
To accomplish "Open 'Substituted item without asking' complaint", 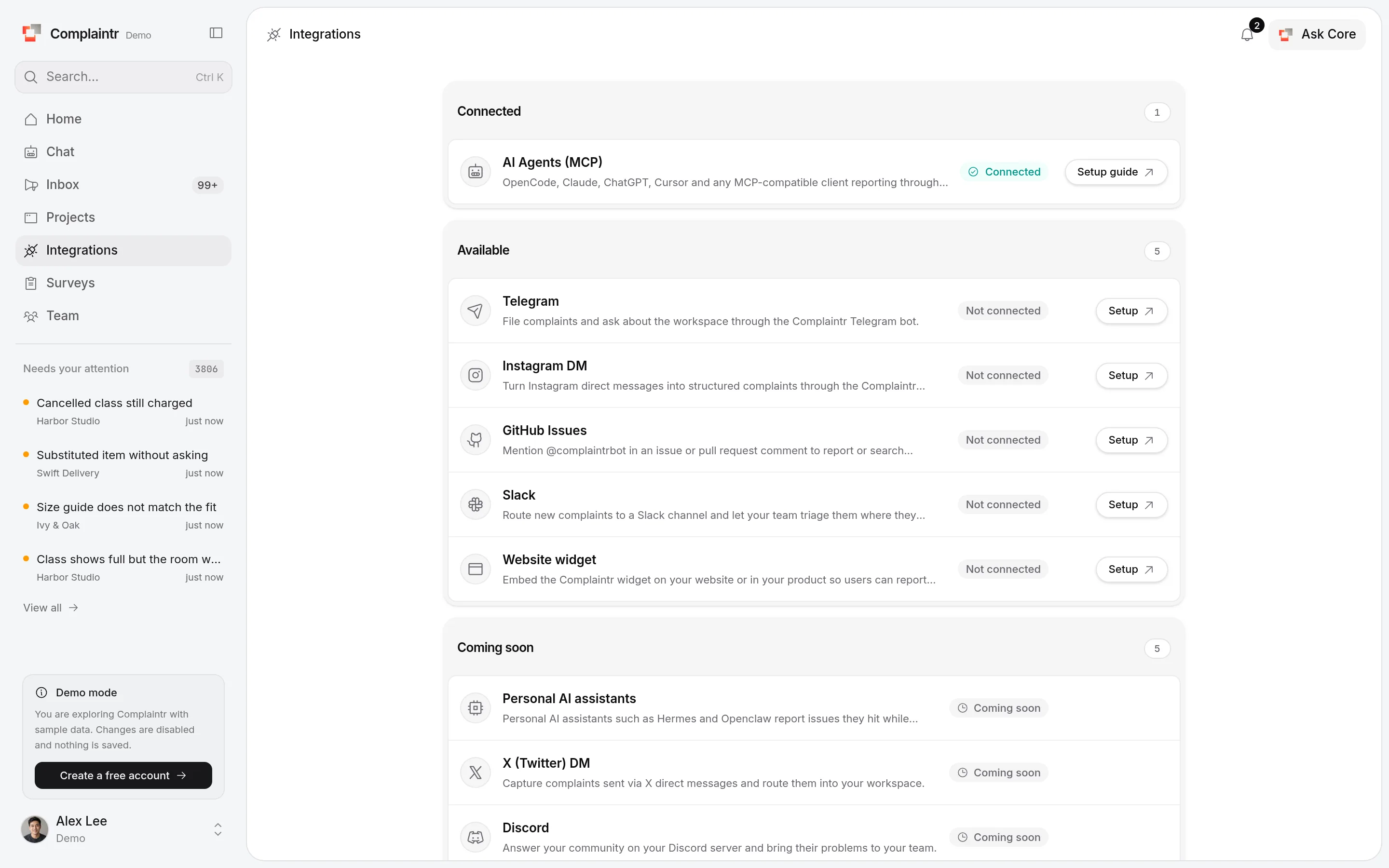I will point(123,463).
